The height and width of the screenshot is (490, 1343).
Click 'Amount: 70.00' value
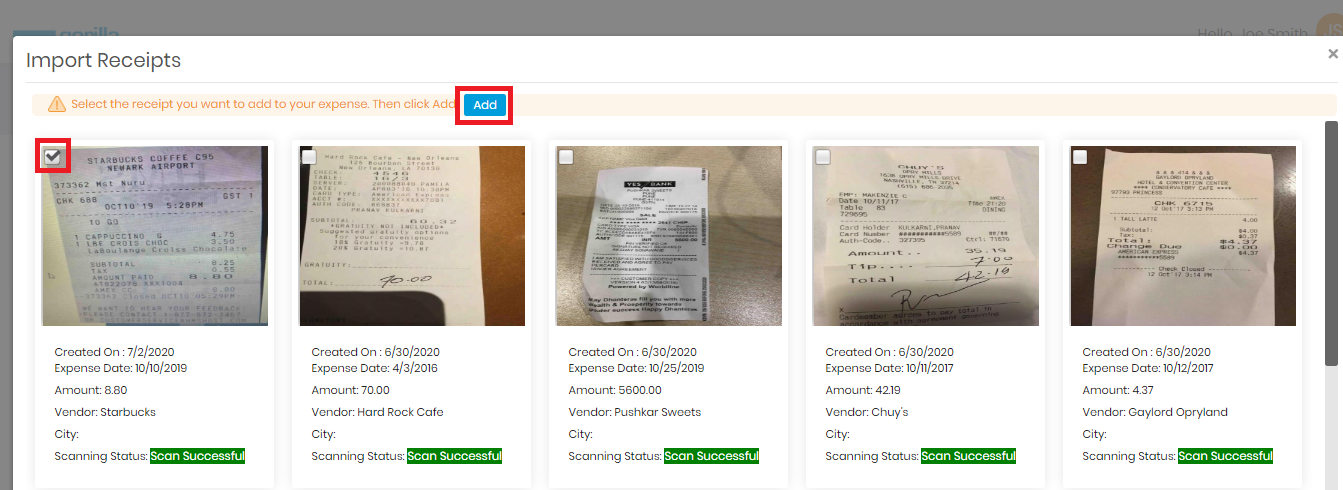(x=350, y=390)
